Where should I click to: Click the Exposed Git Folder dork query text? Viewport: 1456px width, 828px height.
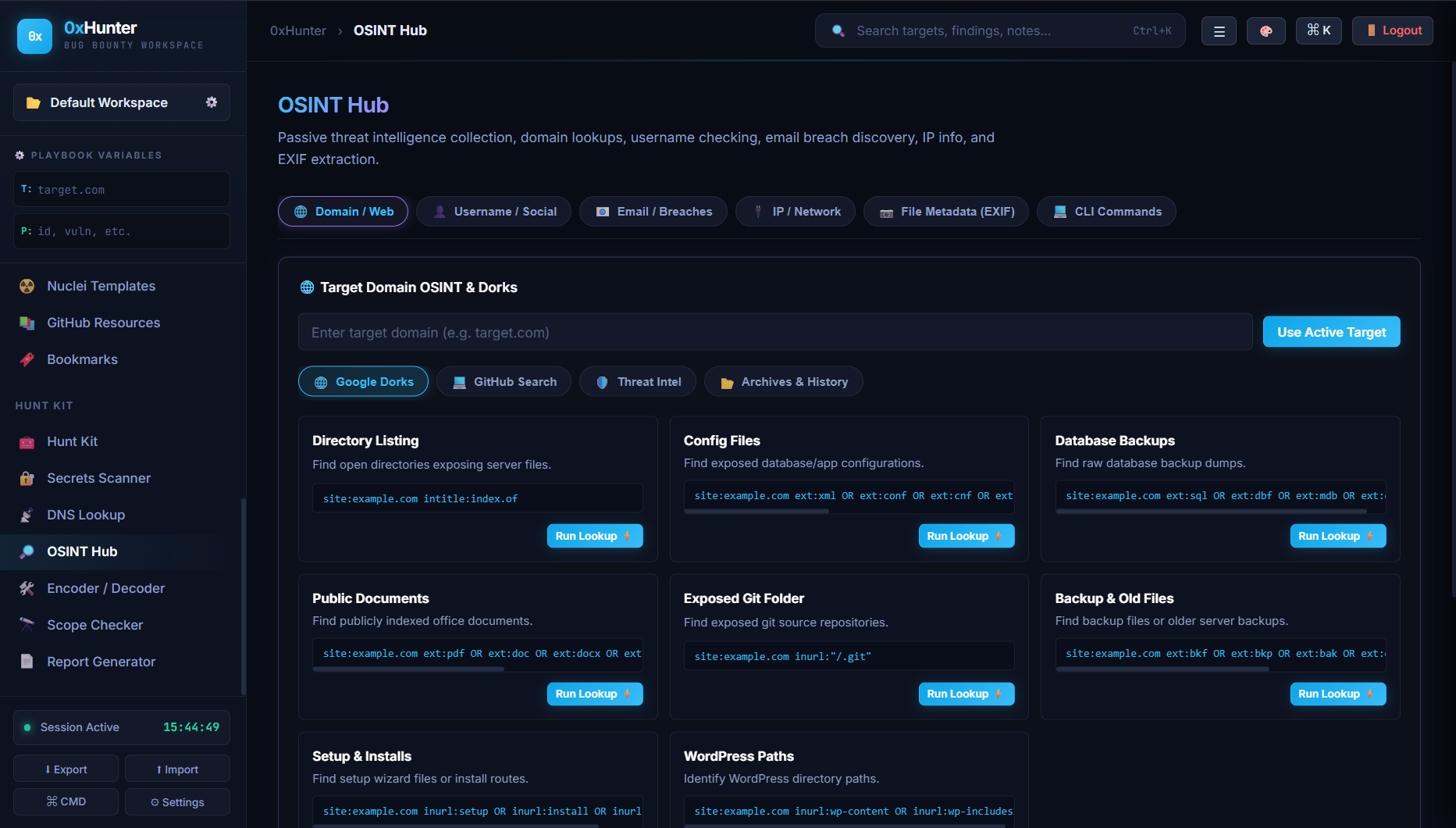(782, 656)
